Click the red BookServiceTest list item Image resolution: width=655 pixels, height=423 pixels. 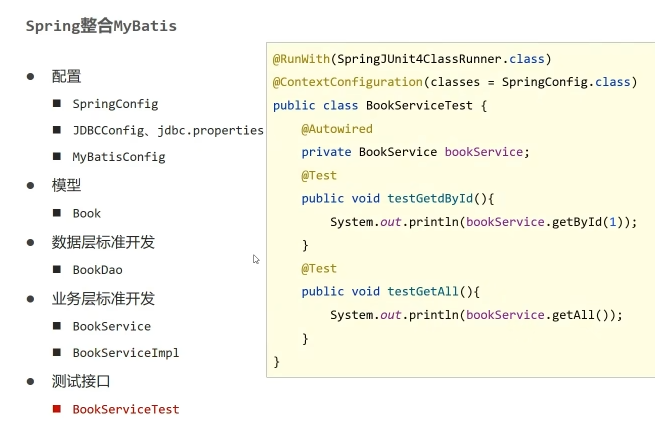[x=126, y=409]
